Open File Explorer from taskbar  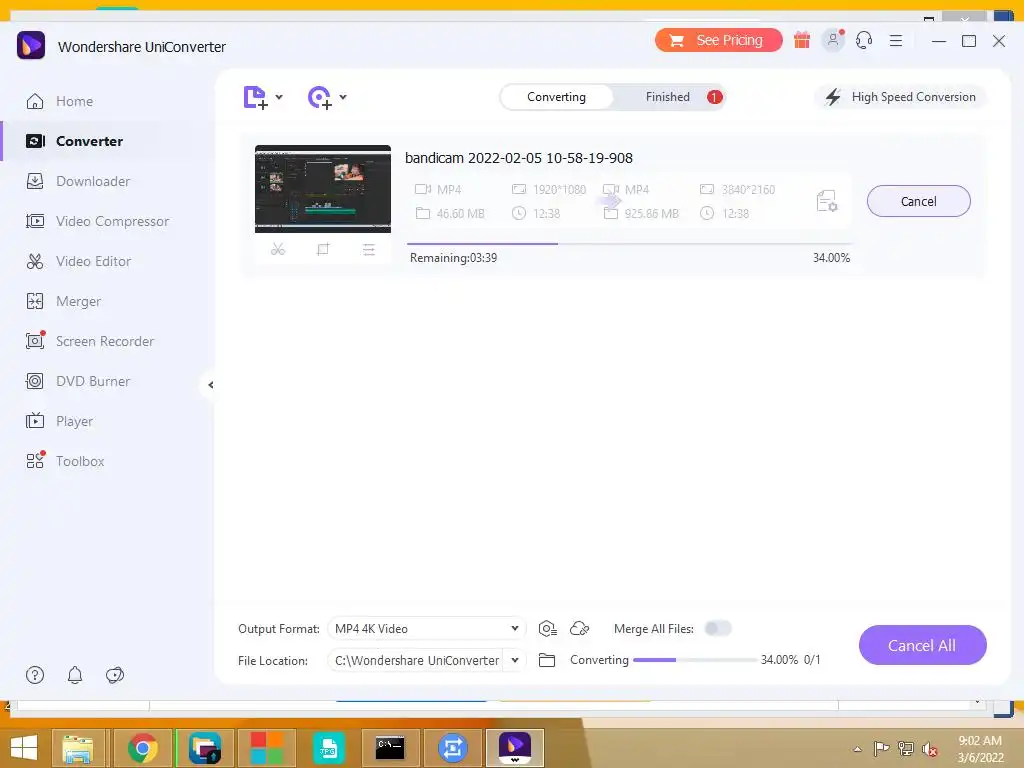point(78,748)
